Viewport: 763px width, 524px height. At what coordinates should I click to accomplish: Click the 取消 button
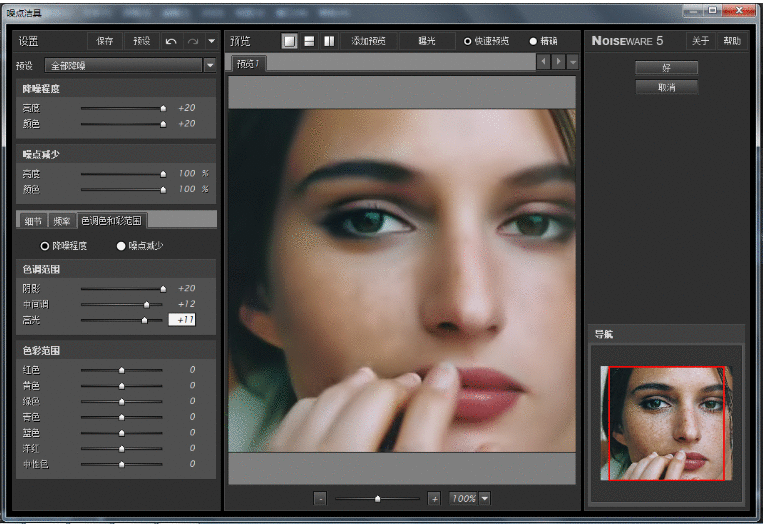coord(666,87)
